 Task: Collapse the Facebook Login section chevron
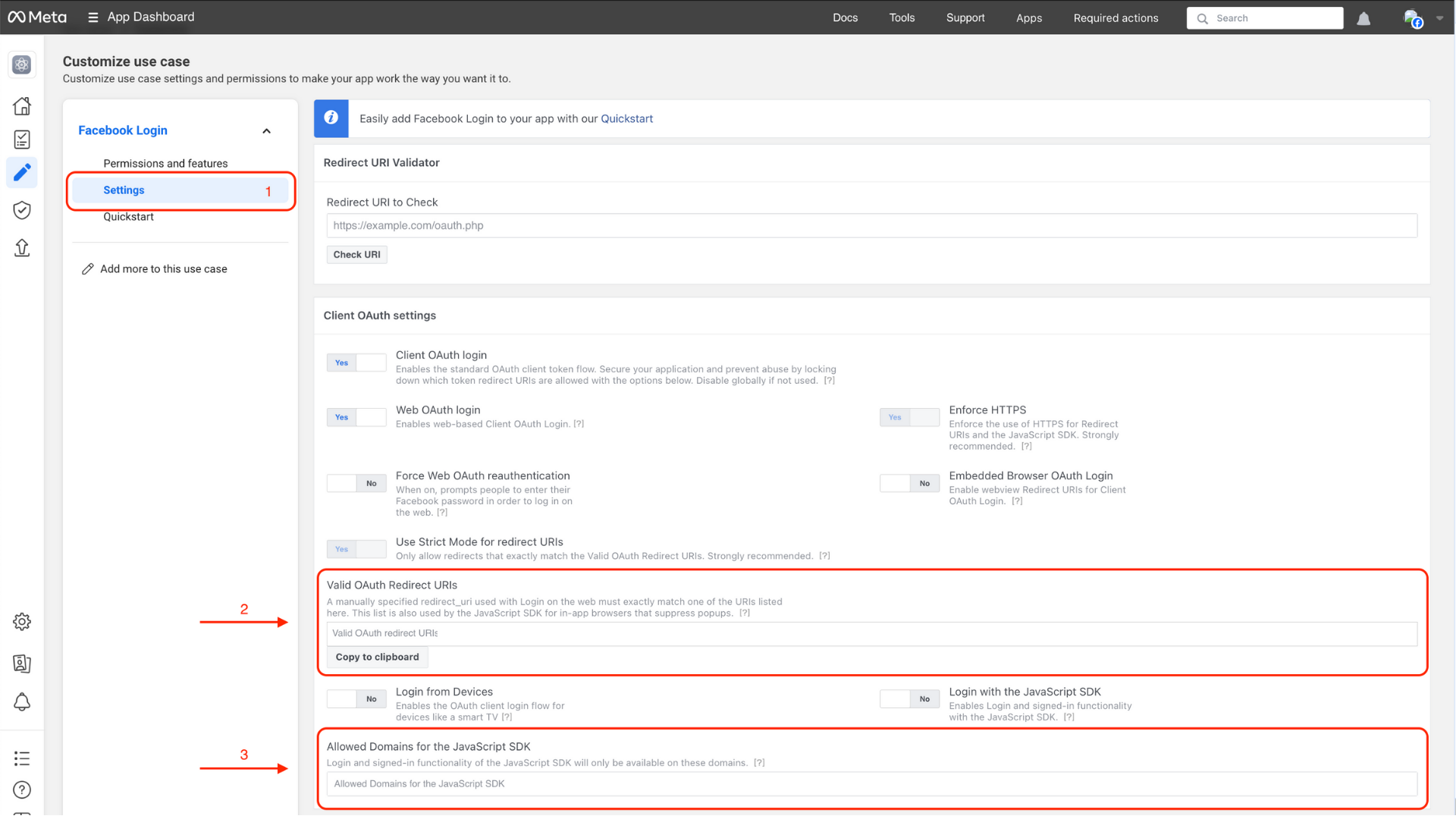[266, 131]
